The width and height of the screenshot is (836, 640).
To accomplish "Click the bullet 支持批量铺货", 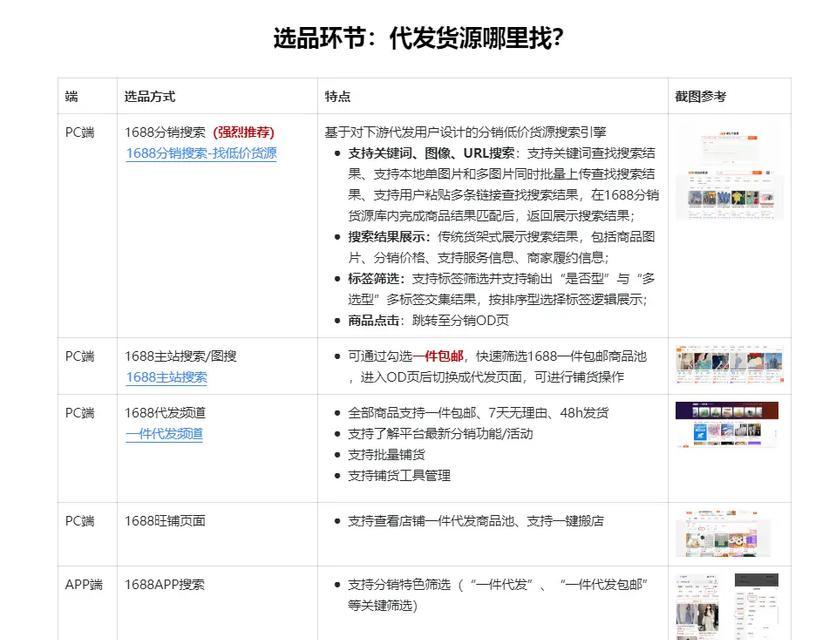I will click(x=387, y=455).
